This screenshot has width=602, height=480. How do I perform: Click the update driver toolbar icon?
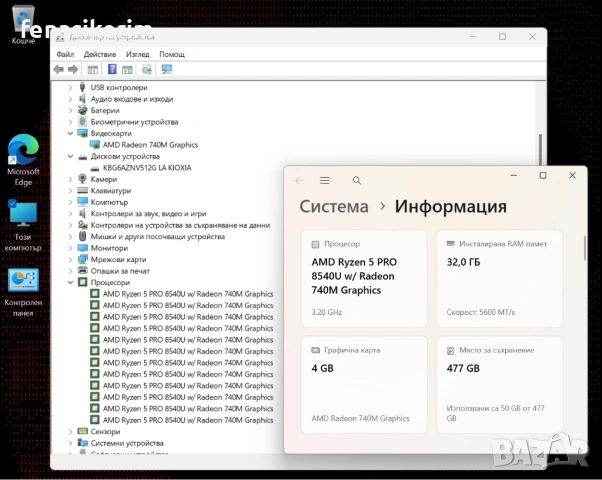click(147, 70)
